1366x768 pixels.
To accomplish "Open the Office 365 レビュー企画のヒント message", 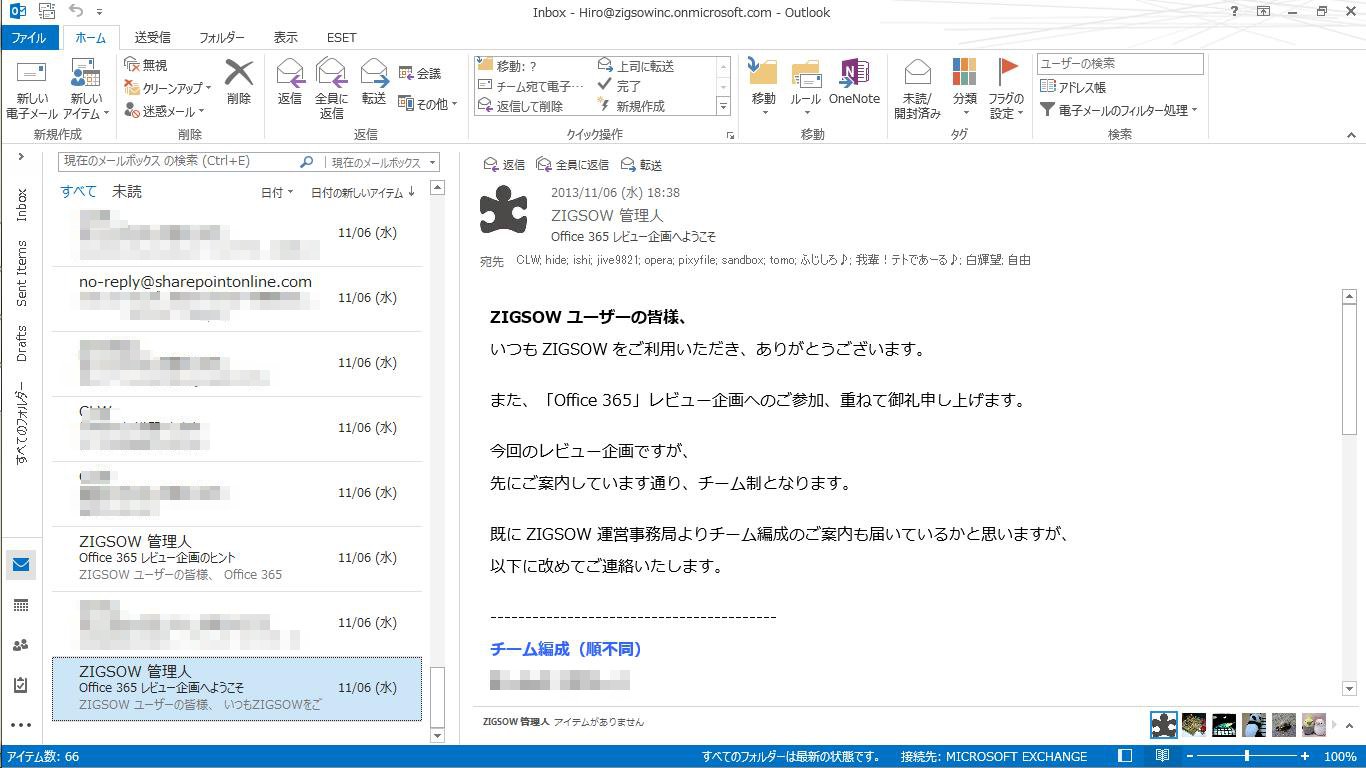I will pos(237,558).
